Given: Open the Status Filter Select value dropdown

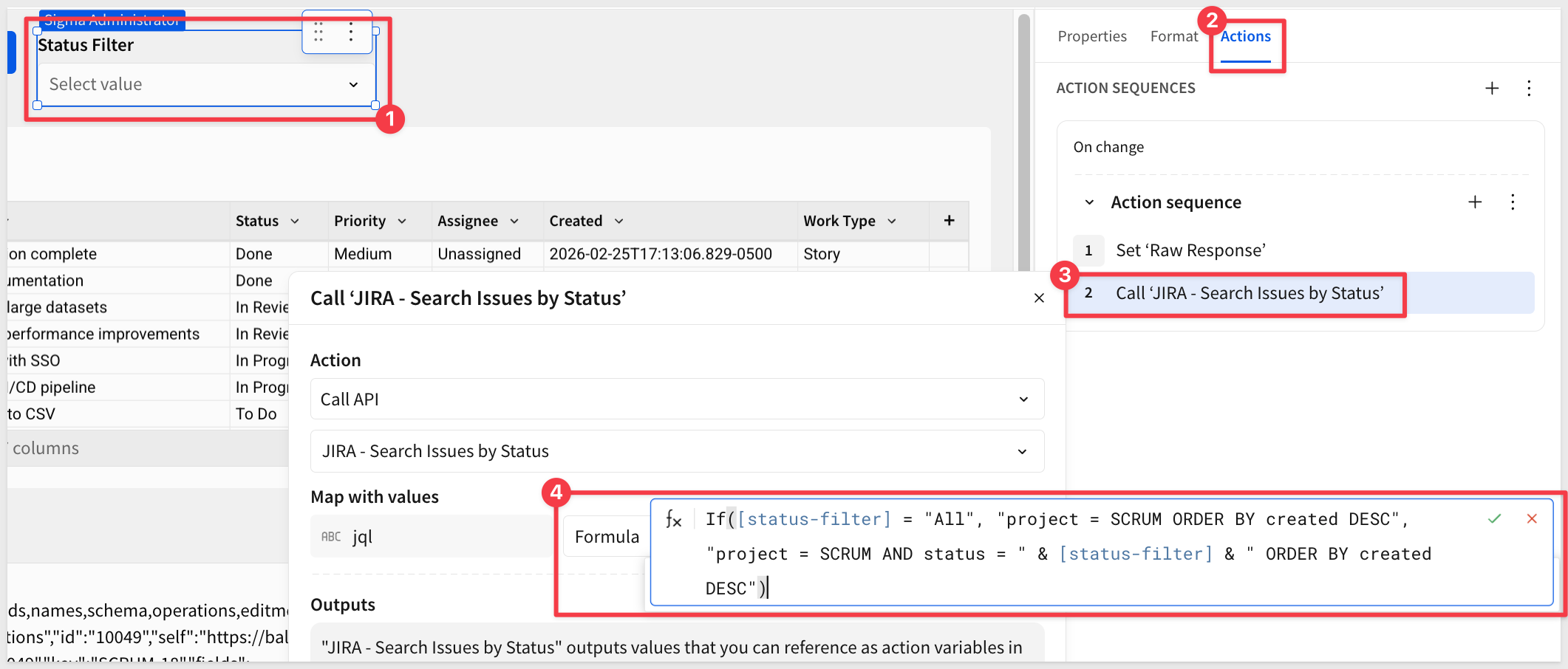Looking at the screenshot, I should click(204, 85).
